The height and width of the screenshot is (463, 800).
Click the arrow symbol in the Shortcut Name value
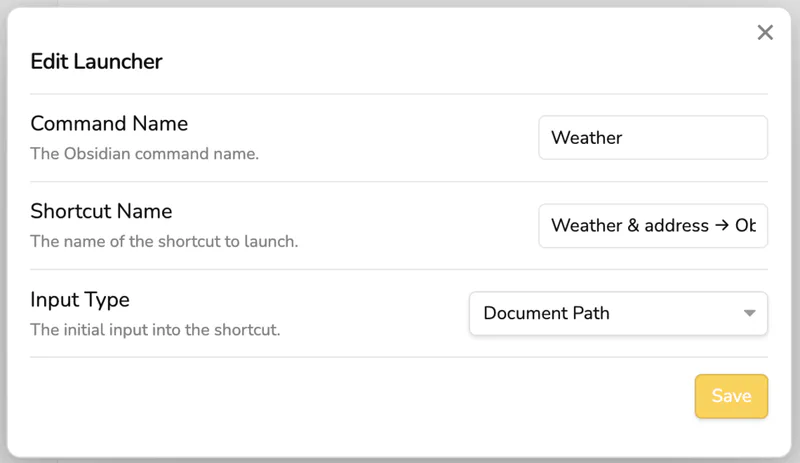[722, 226]
